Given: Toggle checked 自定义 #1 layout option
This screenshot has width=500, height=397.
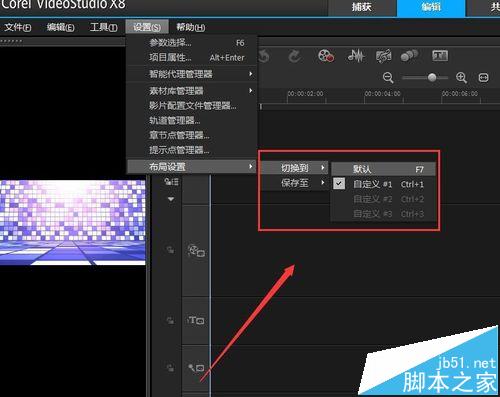Looking at the screenshot, I should point(383,184).
